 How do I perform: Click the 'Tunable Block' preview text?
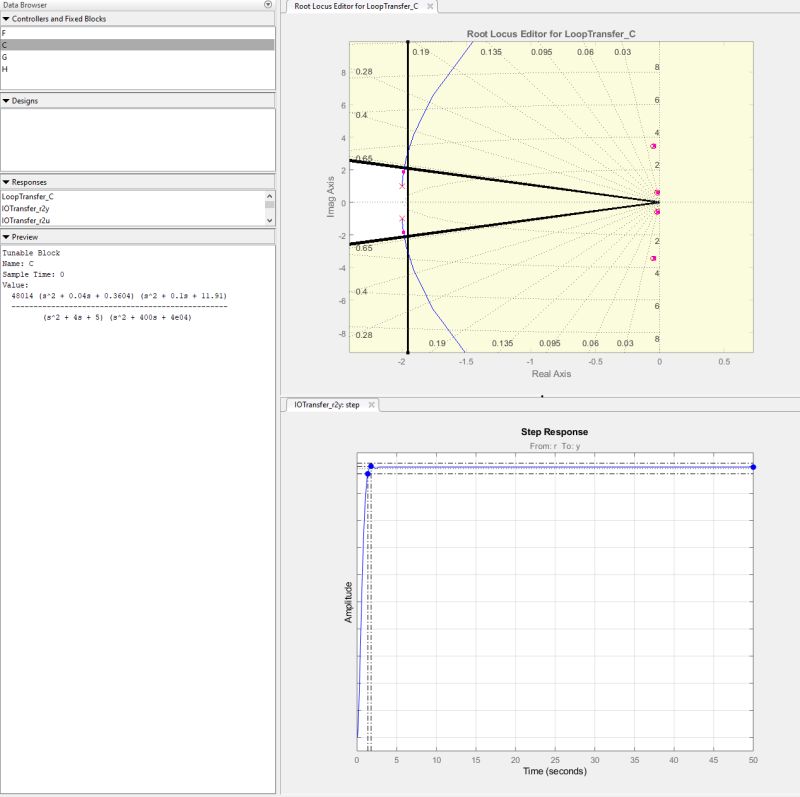31,253
